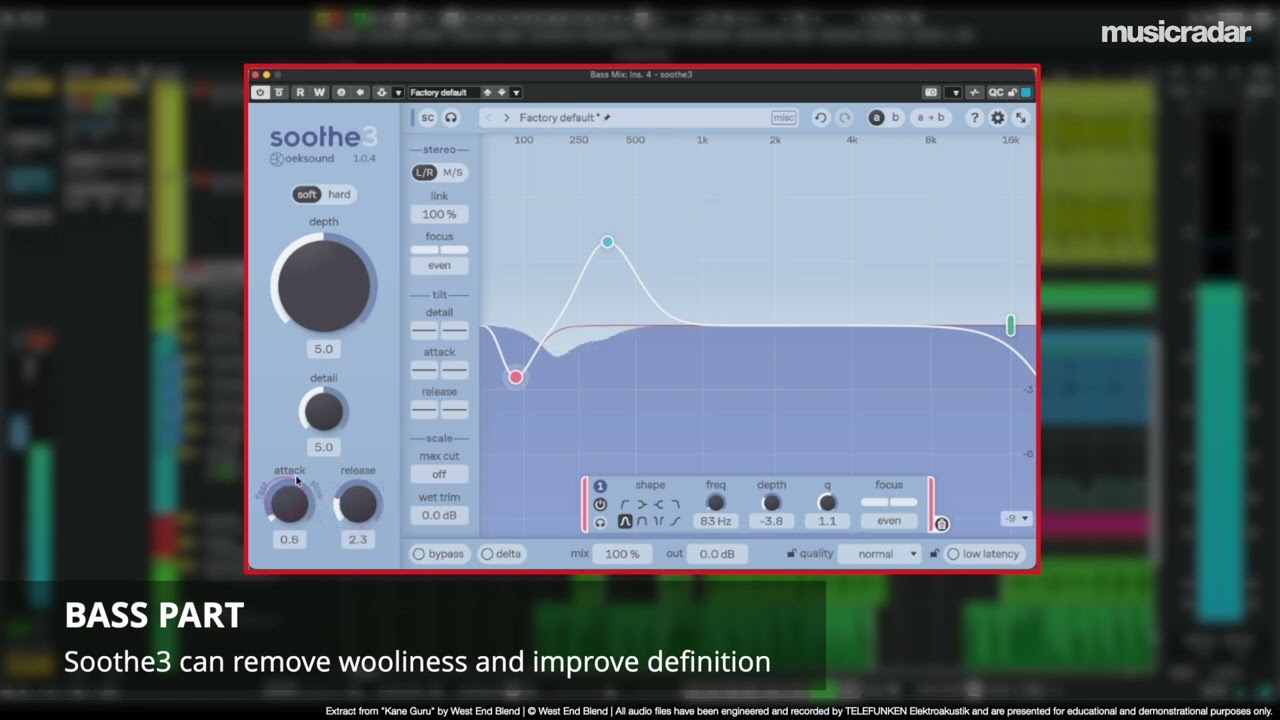Screen dimensions: 1280x720
Task: Open the stereo focus even selector
Action: pyautogui.click(x=439, y=265)
